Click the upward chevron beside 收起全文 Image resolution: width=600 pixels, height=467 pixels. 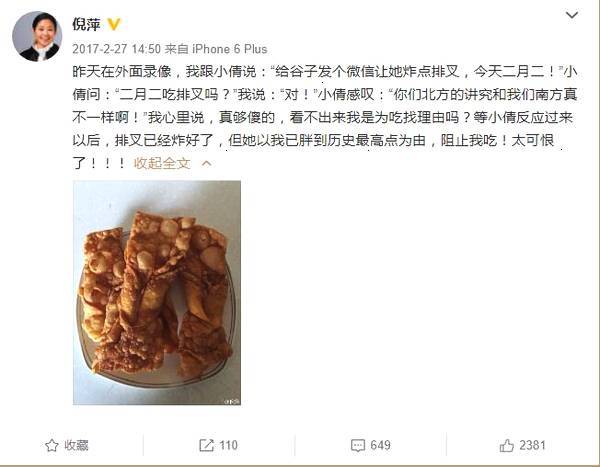click(206, 164)
